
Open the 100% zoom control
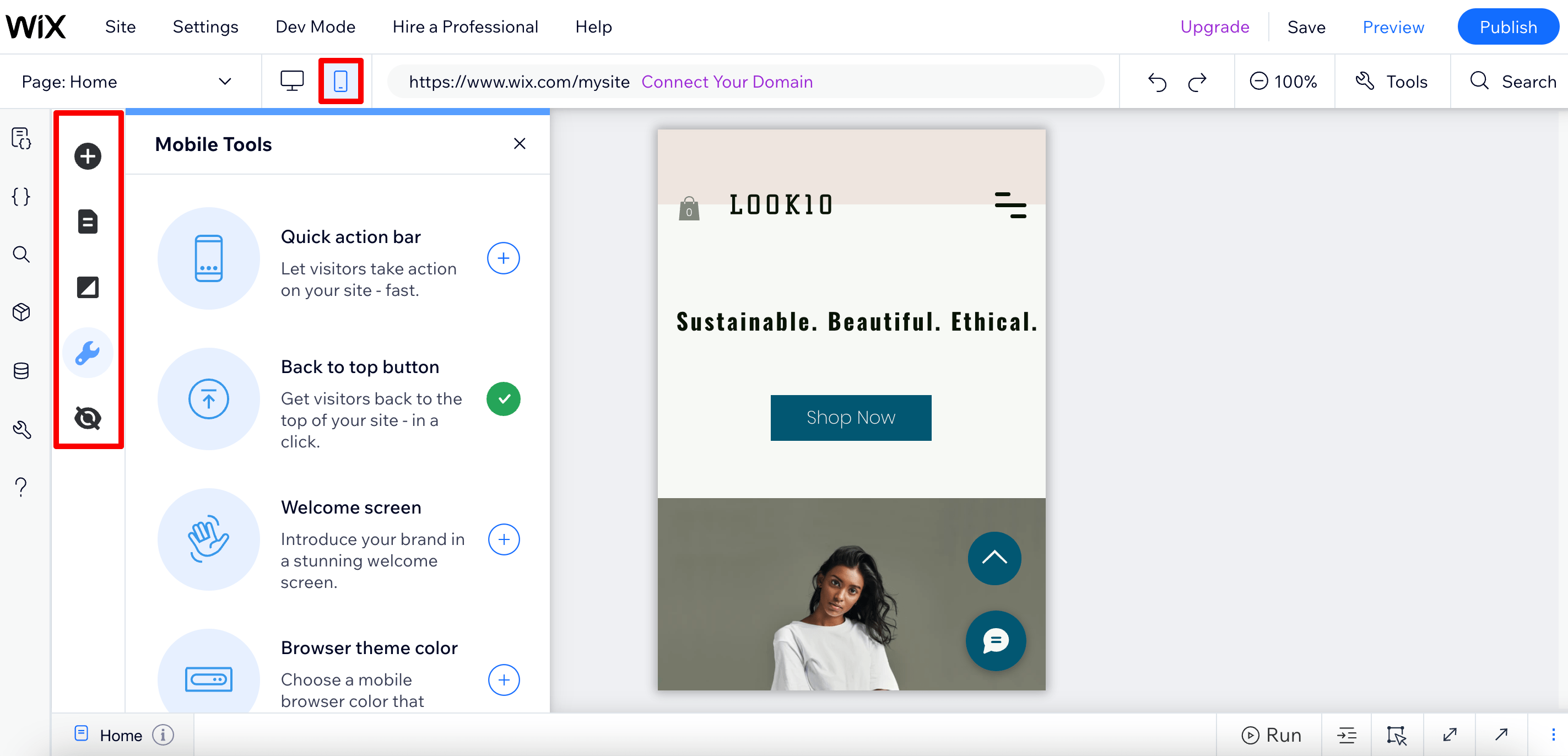[1283, 82]
